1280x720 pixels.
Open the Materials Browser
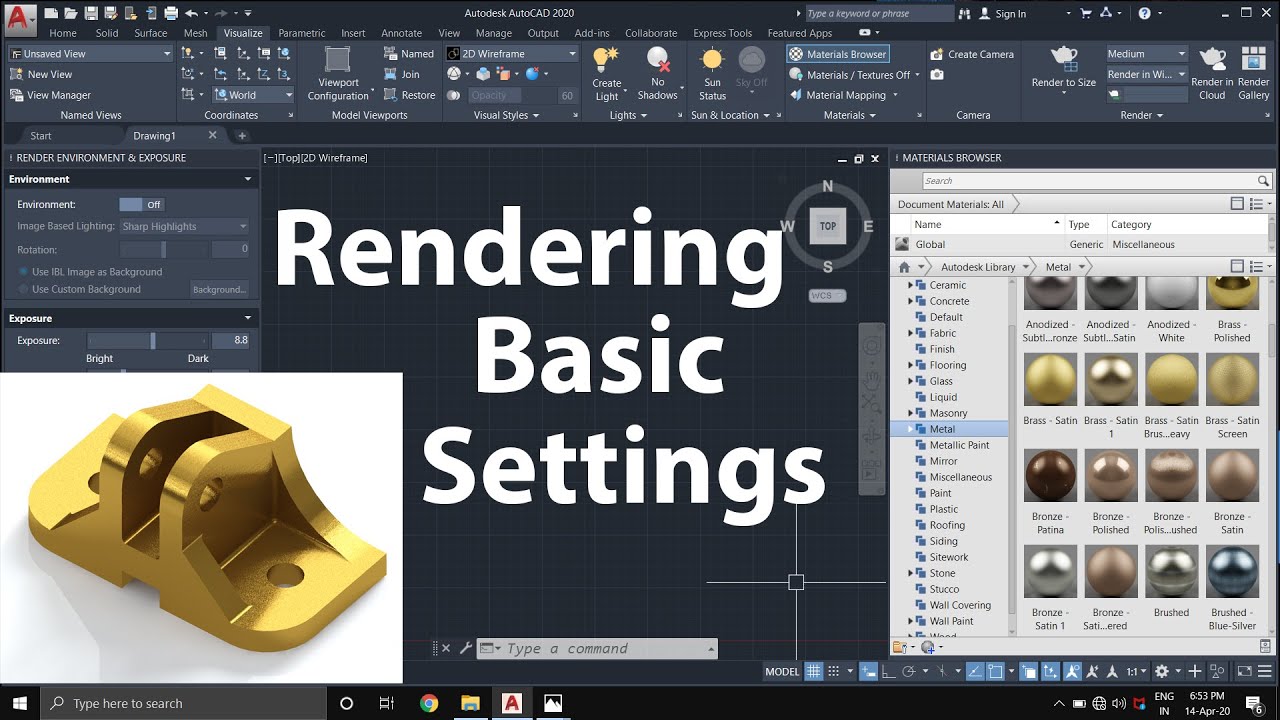[837, 54]
